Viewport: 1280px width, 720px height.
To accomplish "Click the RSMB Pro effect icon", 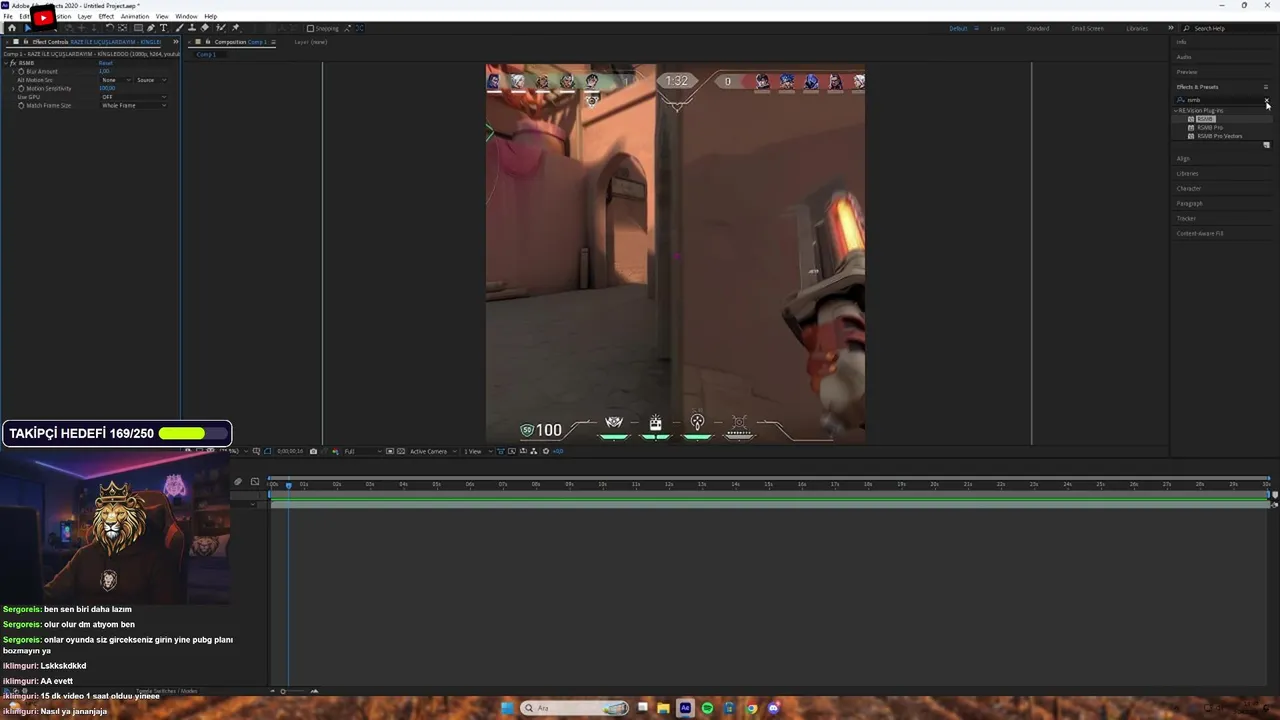I will tap(1191, 128).
